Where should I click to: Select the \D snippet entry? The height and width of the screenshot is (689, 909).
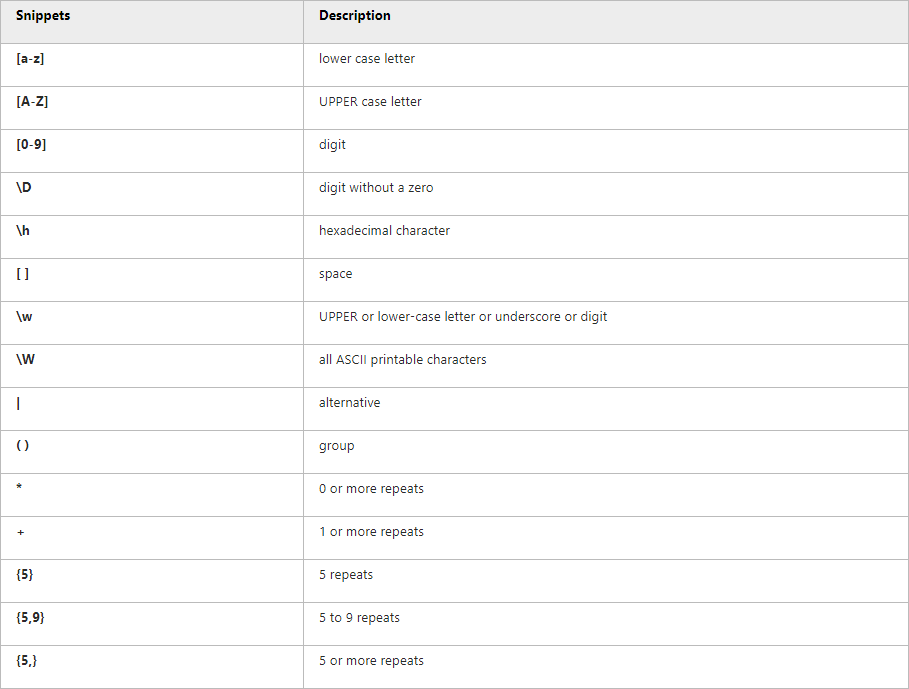tap(24, 187)
